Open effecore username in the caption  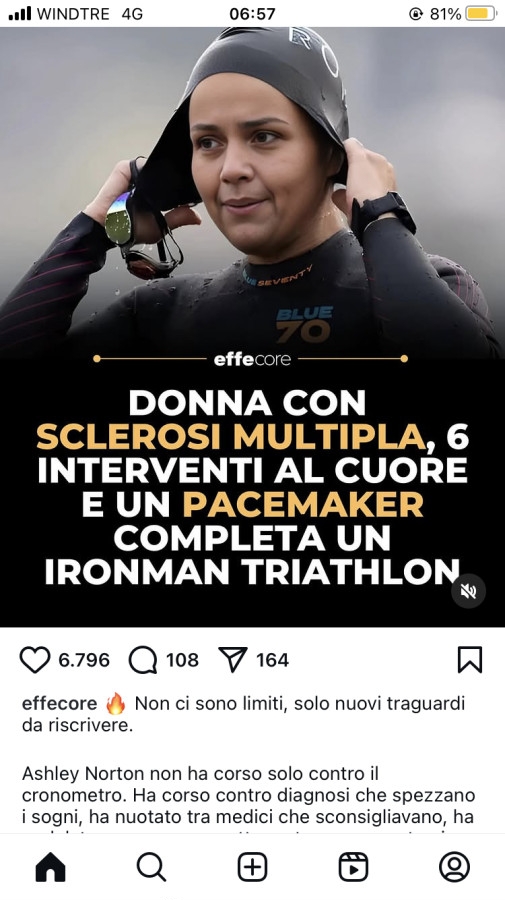click(x=60, y=704)
